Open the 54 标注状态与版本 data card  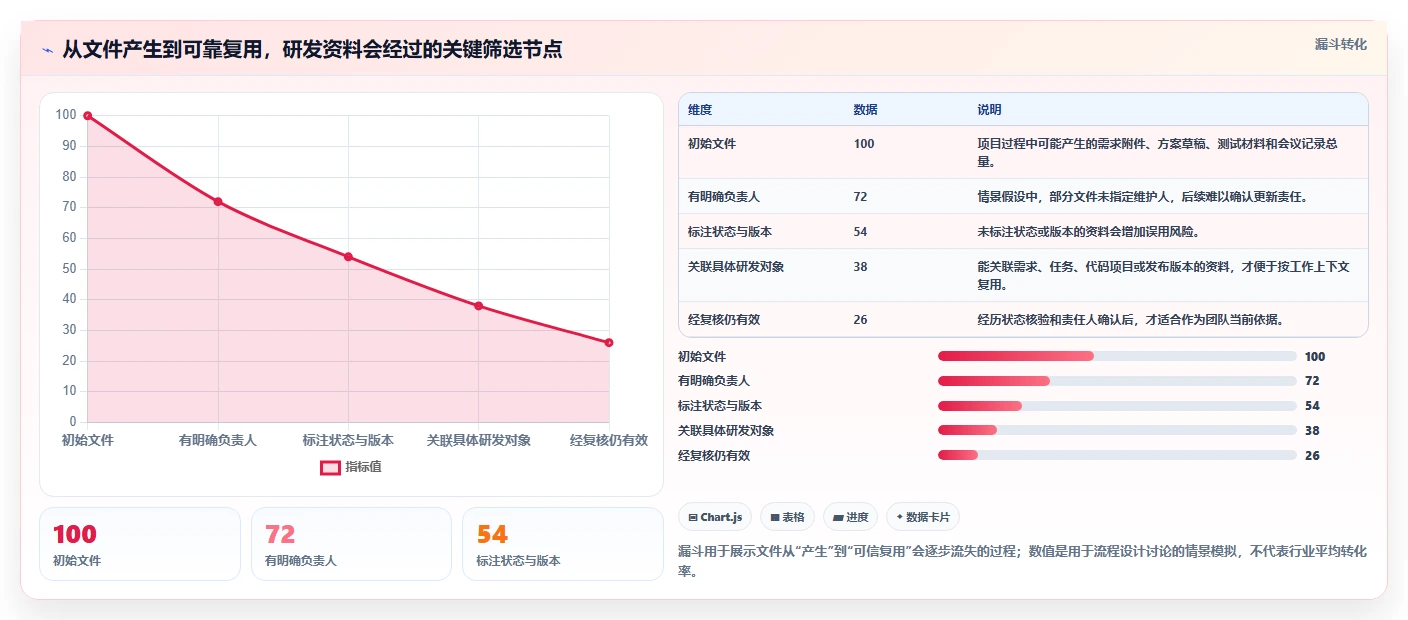[563, 544]
